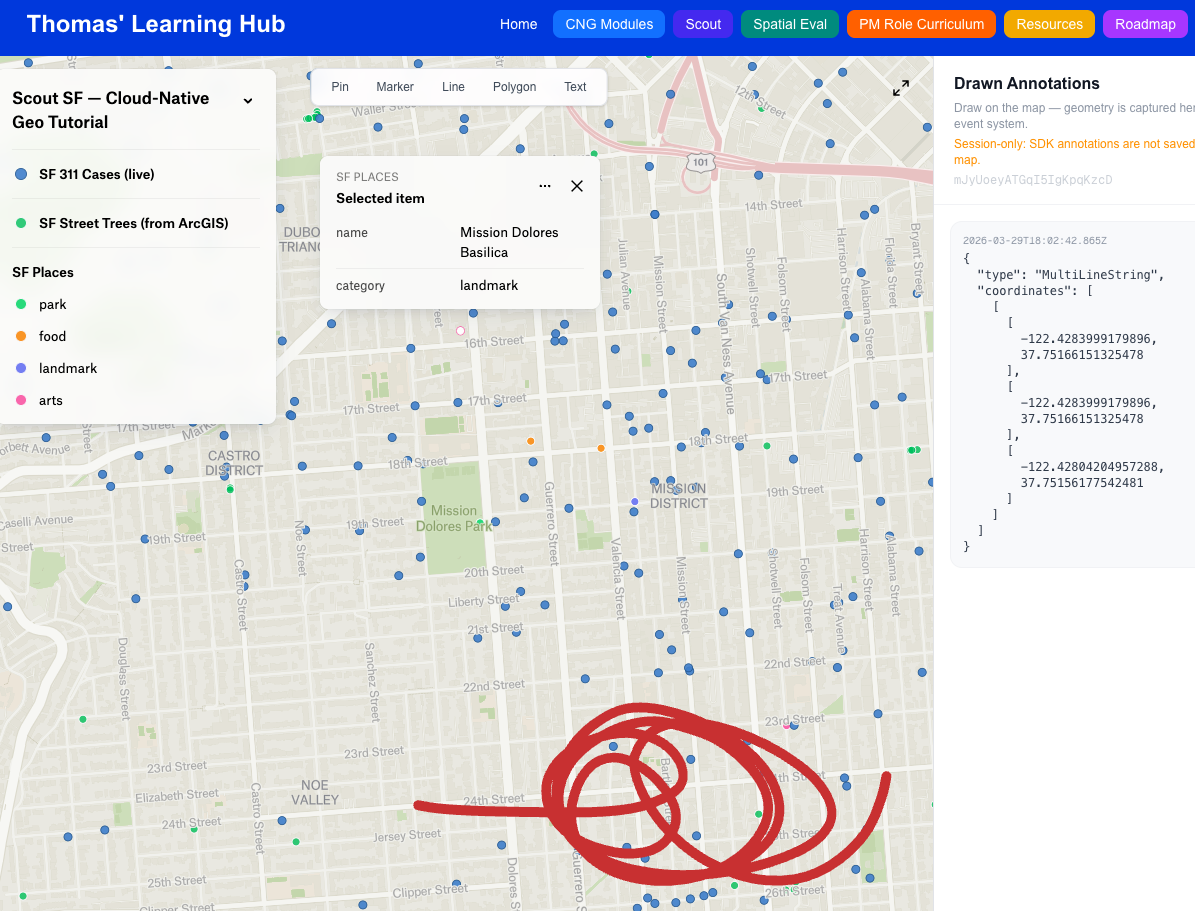Select the Text annotation tool
Viewport: 1195px width, 911px height.
[575, 87]
